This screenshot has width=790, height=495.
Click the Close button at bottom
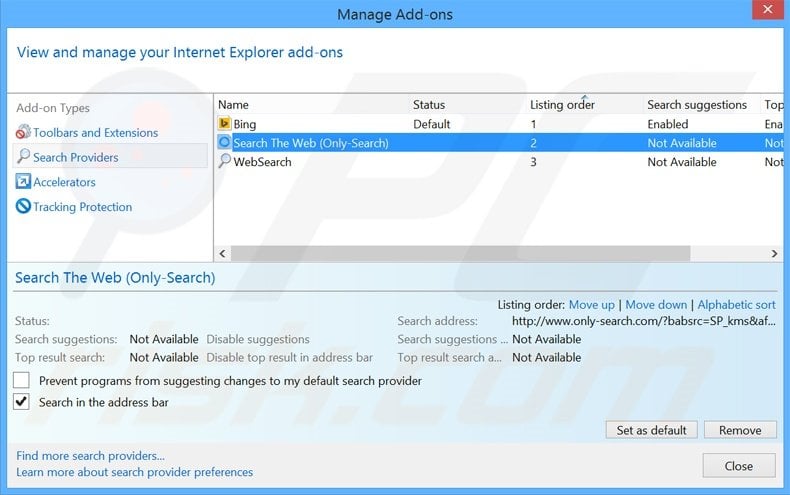[x=739, y=465]
